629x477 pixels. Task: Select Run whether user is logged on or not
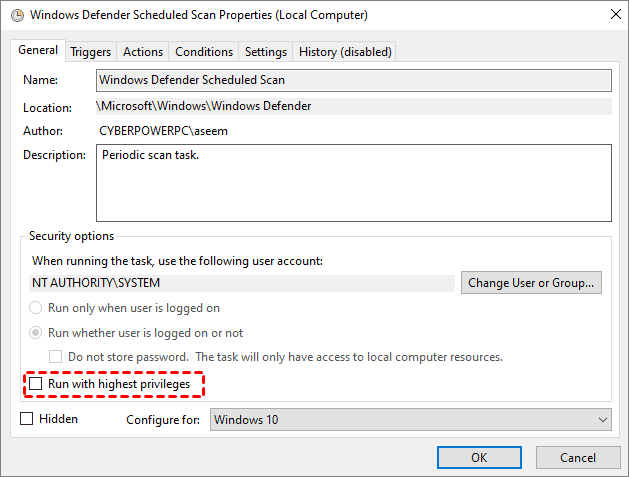pyautogui.click(x=37, y=333)
